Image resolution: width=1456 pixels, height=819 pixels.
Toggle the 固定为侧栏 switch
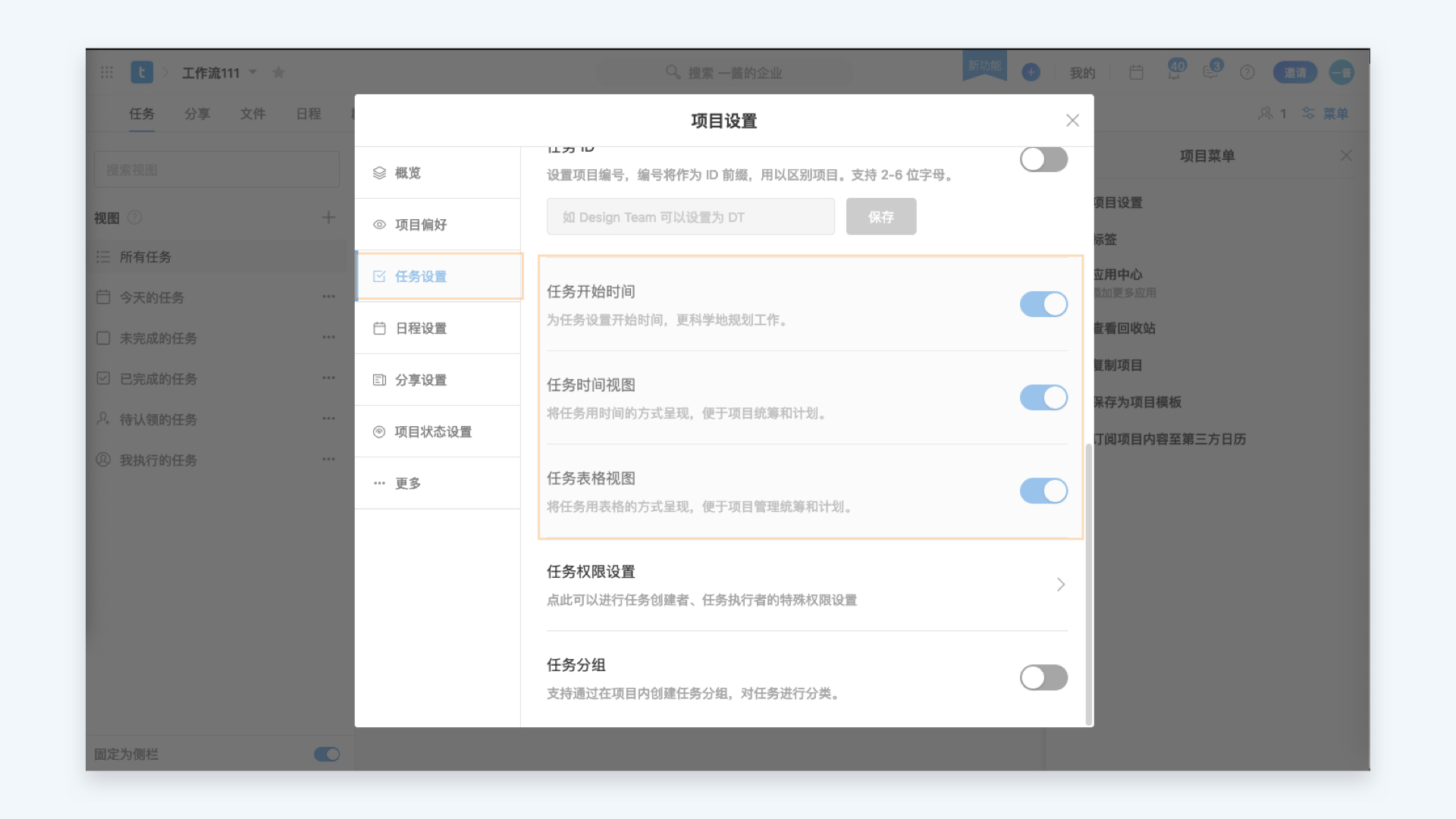coord(327,754)
